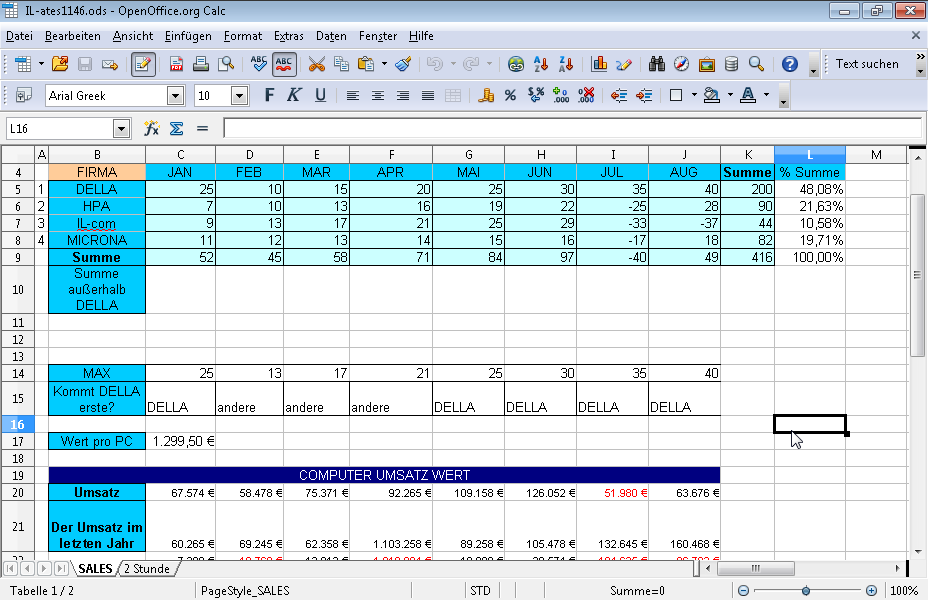Click the Sum sigma icon

(176, 128)
